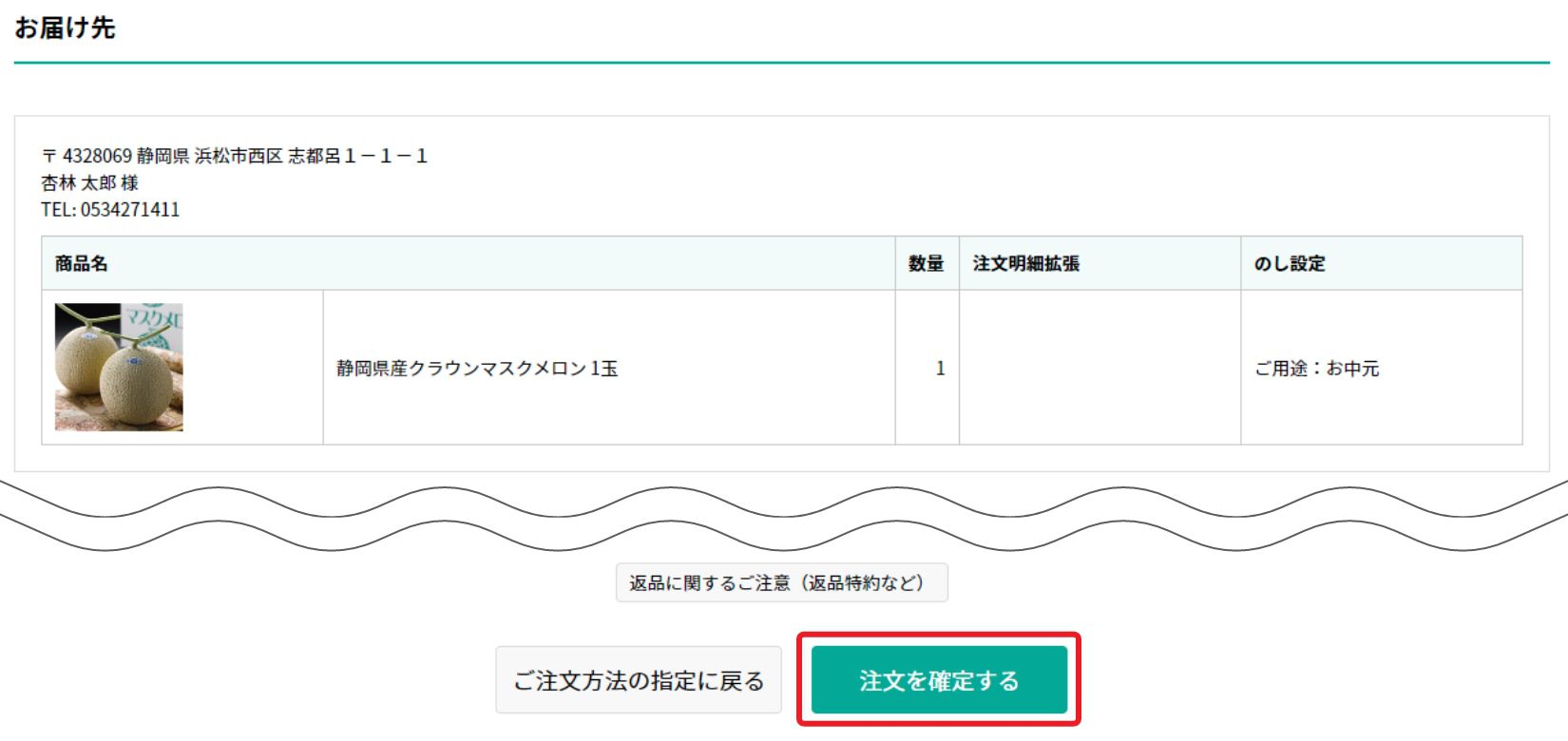Image resolution: width=1568 pixels, height=741 pixels.
Task: Click the 数量 column header
Action: [927, 263]
